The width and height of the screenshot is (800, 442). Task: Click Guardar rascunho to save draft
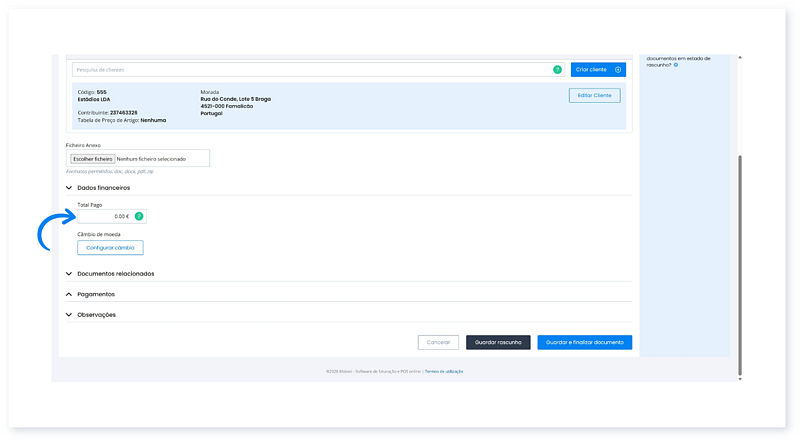click(497, 342)
